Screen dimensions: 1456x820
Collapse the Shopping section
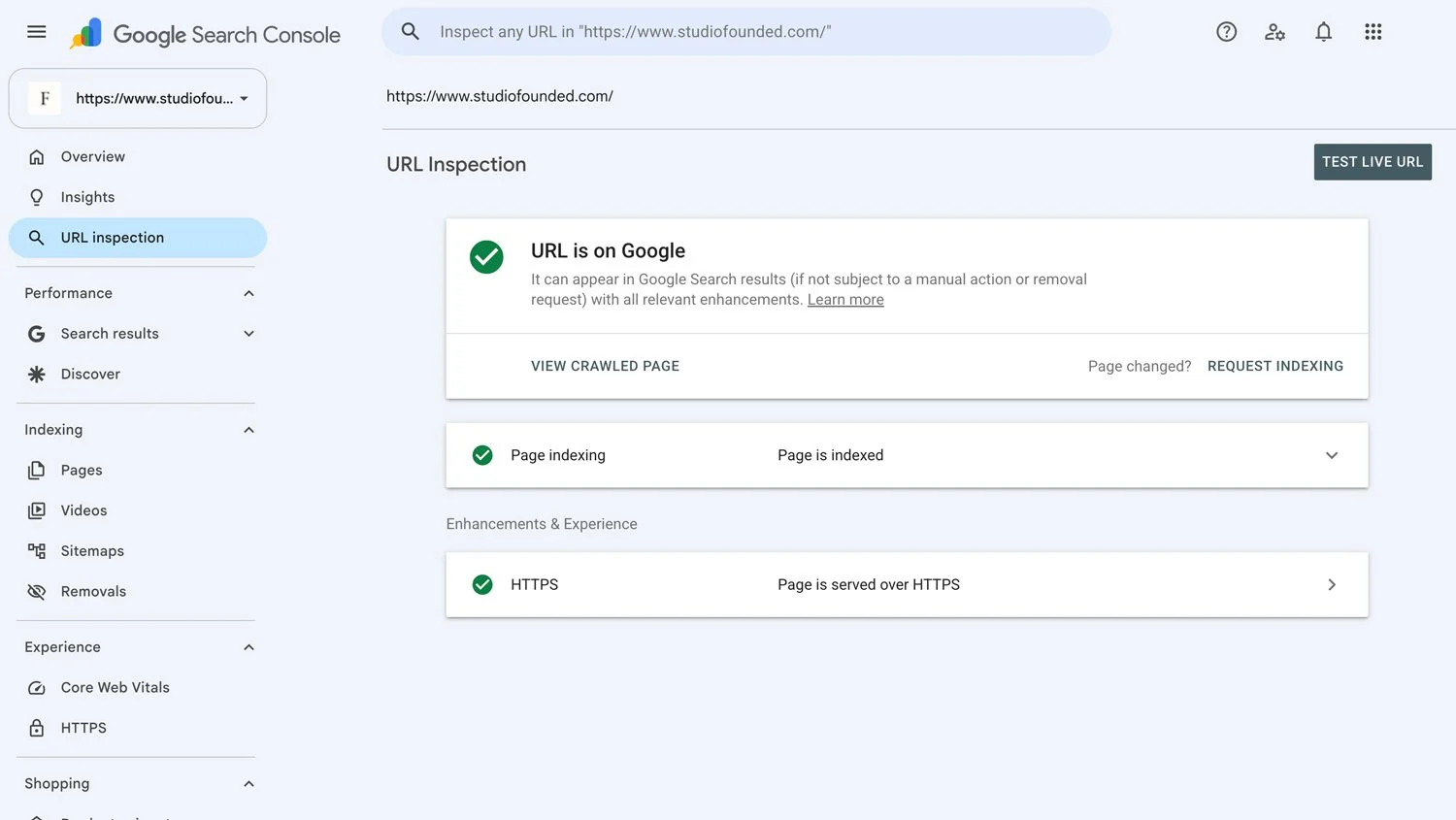(248, 784)
